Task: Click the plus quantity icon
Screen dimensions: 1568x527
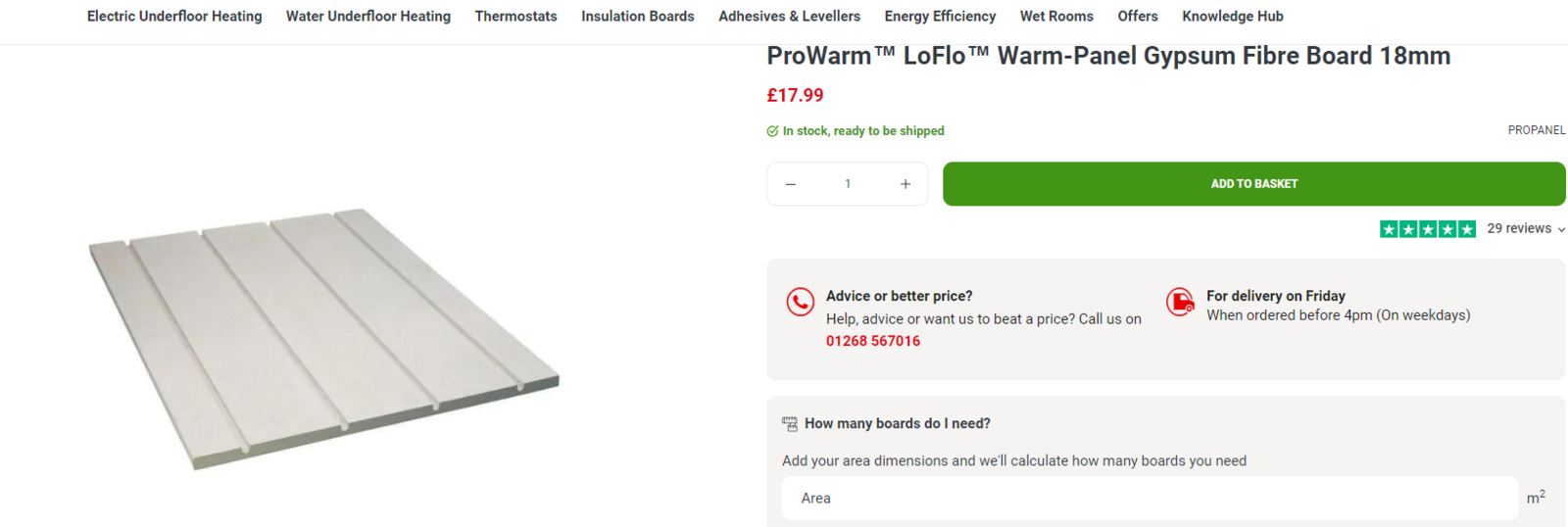Action: click(x=906, y=184)
